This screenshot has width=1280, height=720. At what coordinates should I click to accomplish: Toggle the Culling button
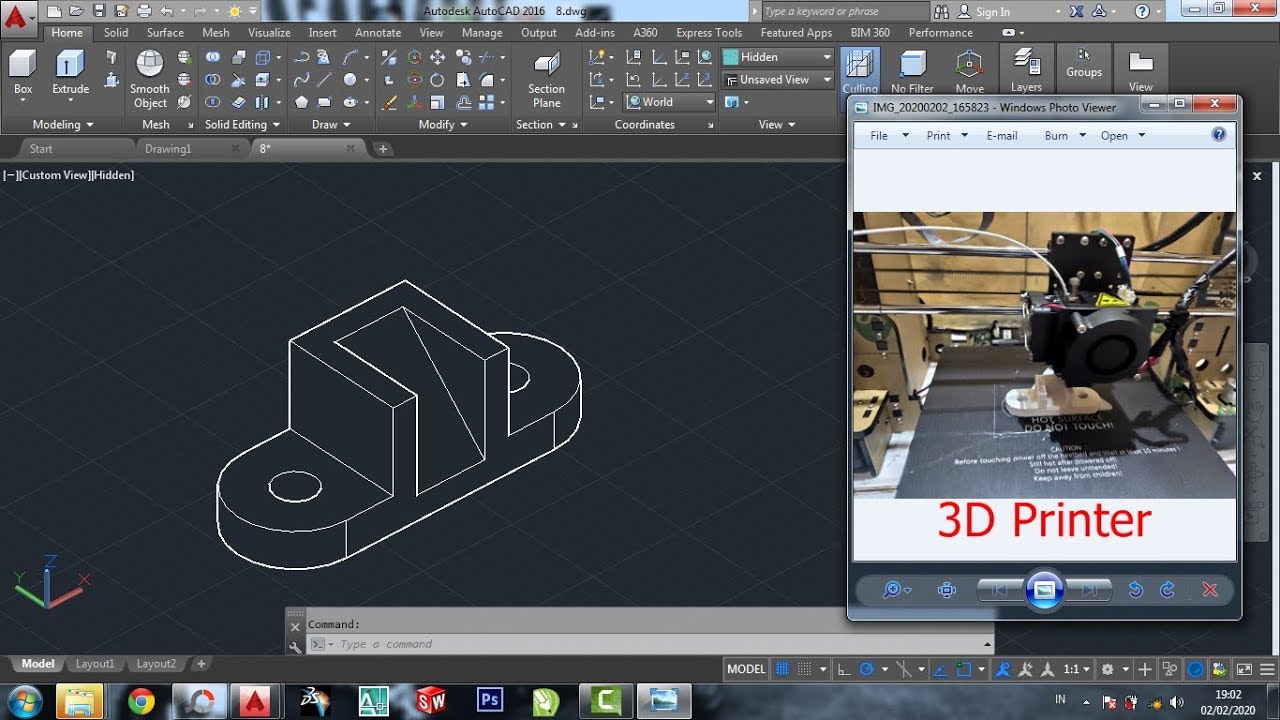click(x=859, y=72)
